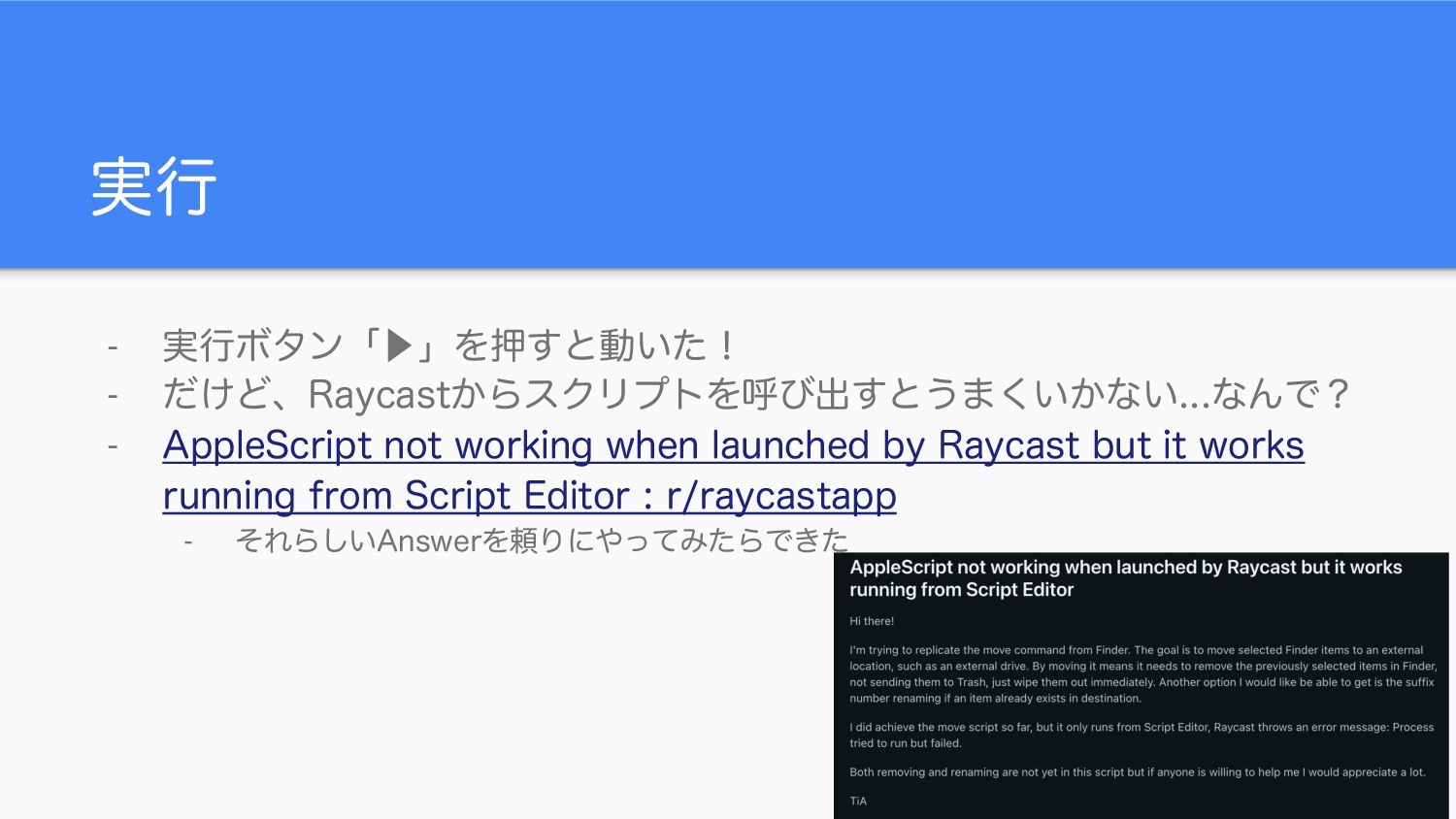This screenshot has height=819, width=1456.
Task: Click sub-bullet それらしいAnswerを頼りにやってみたらできた
Action: coord(542,540)
